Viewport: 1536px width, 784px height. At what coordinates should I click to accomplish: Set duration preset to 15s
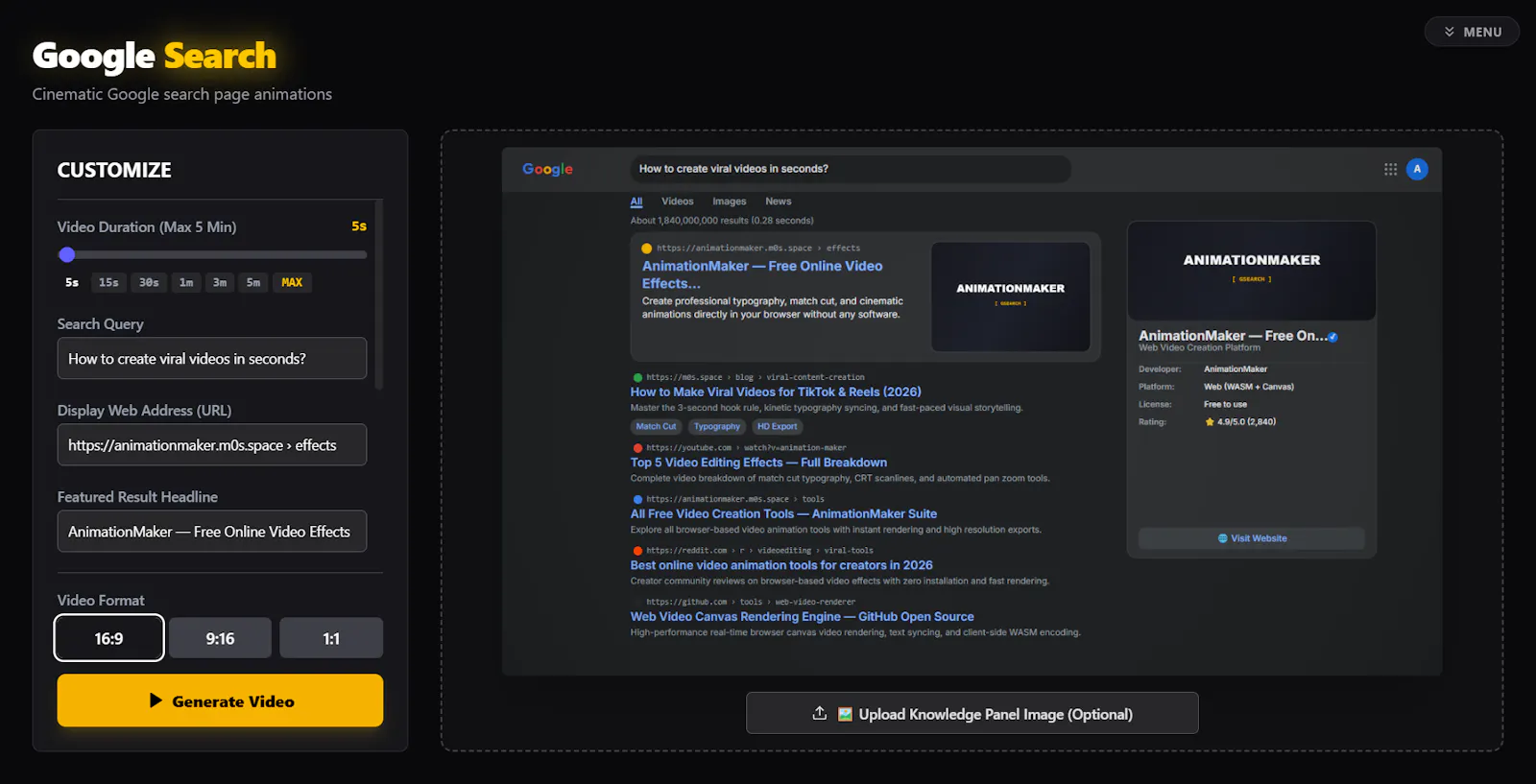coord(108,282)
